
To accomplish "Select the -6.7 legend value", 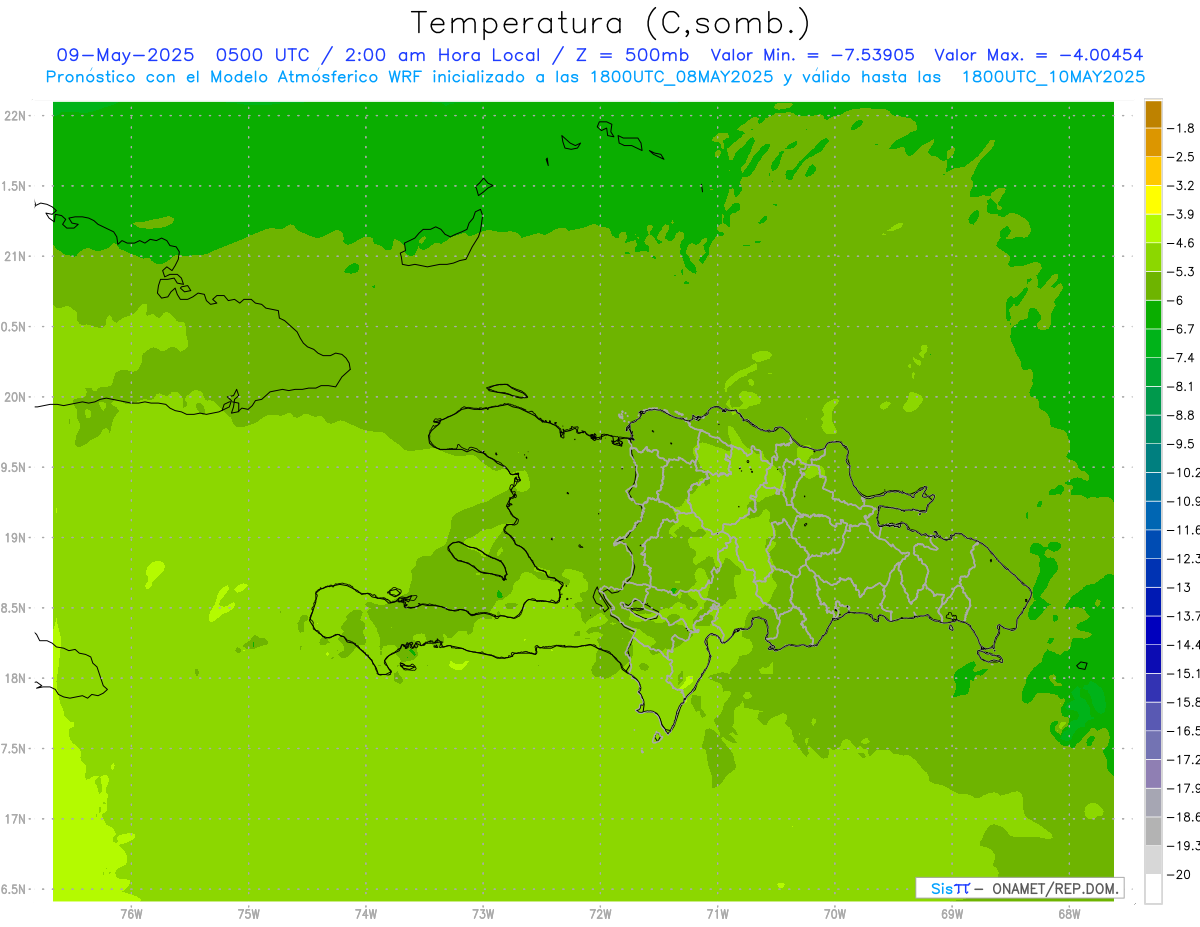I will [1181, 329].
